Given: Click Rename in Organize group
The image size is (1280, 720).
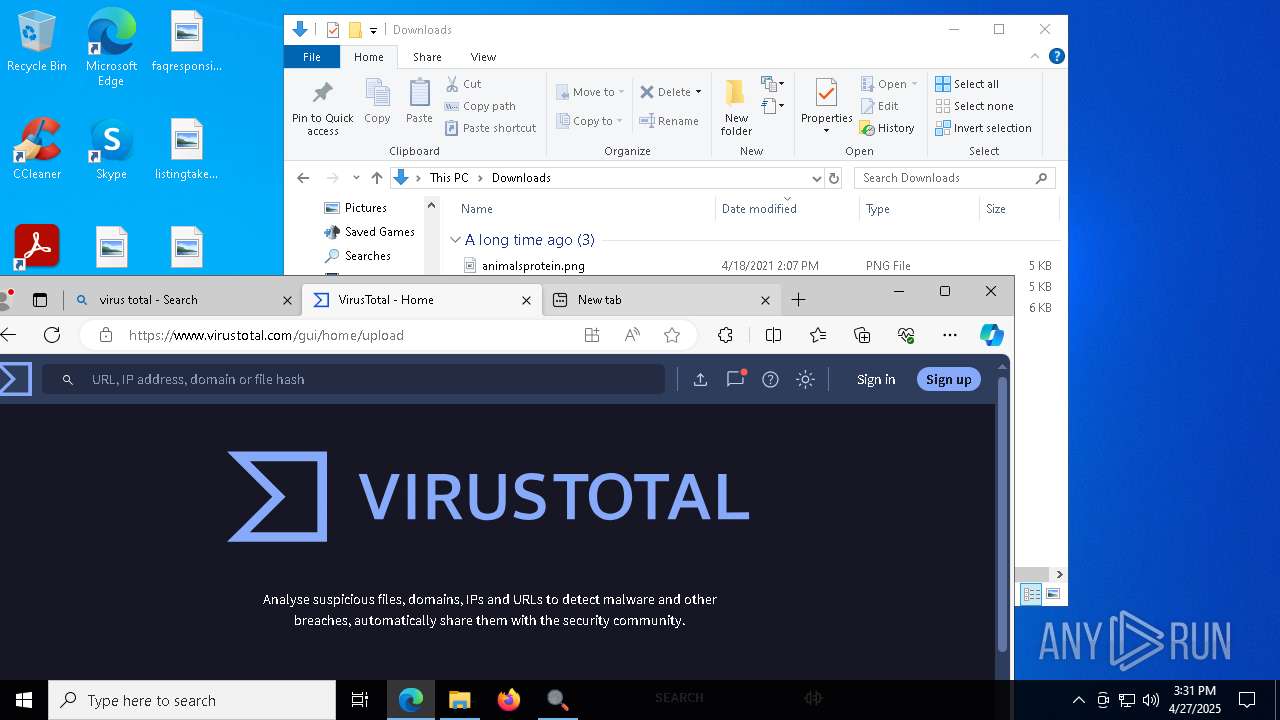Looking at the screenshot, I should pos(669,121).
